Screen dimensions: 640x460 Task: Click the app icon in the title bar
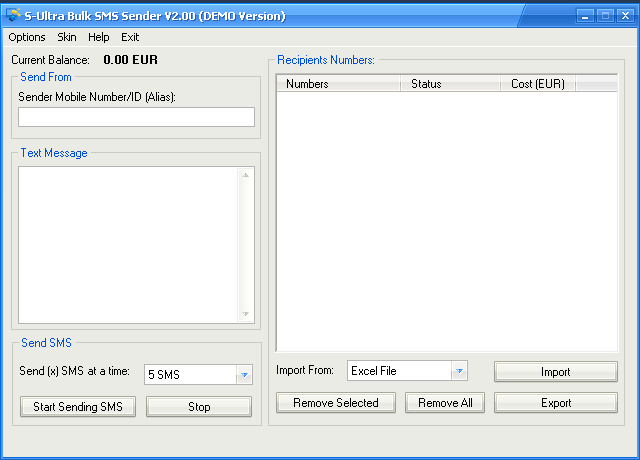[13, 16]
